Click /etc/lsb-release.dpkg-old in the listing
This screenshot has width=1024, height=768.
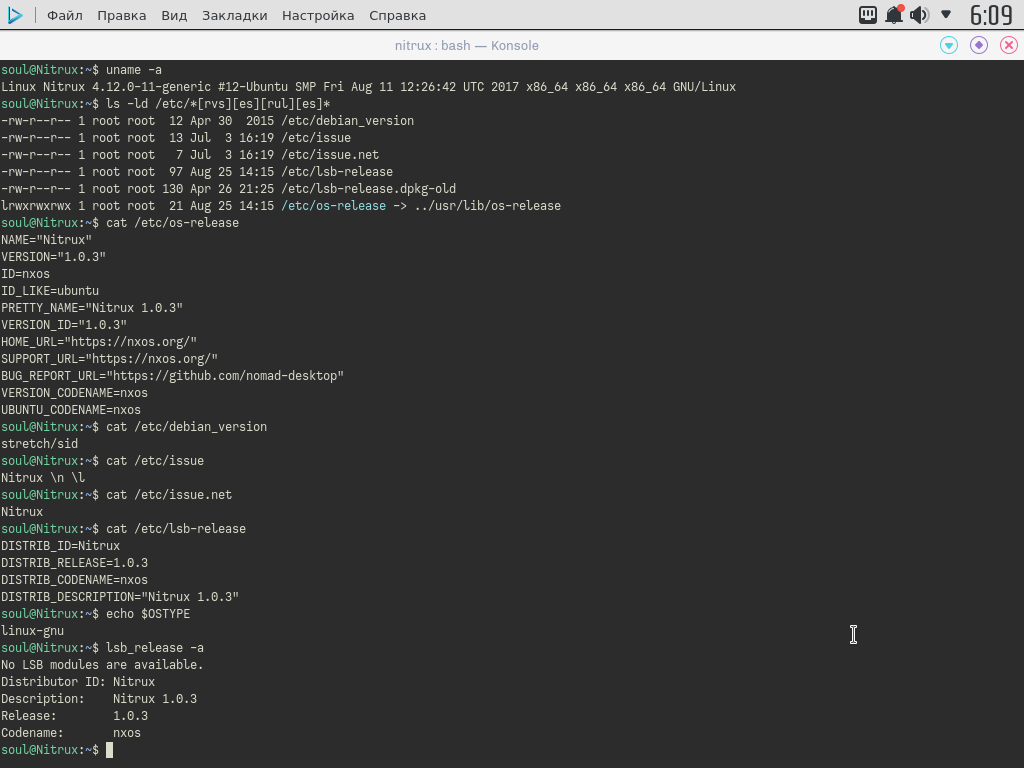(x=368, y=189)
